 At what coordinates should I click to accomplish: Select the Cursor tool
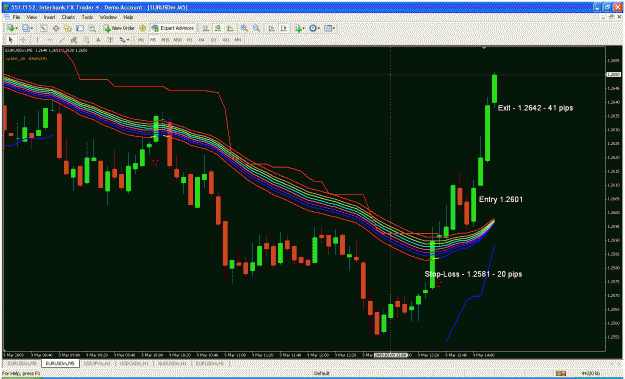click(10, 40)
